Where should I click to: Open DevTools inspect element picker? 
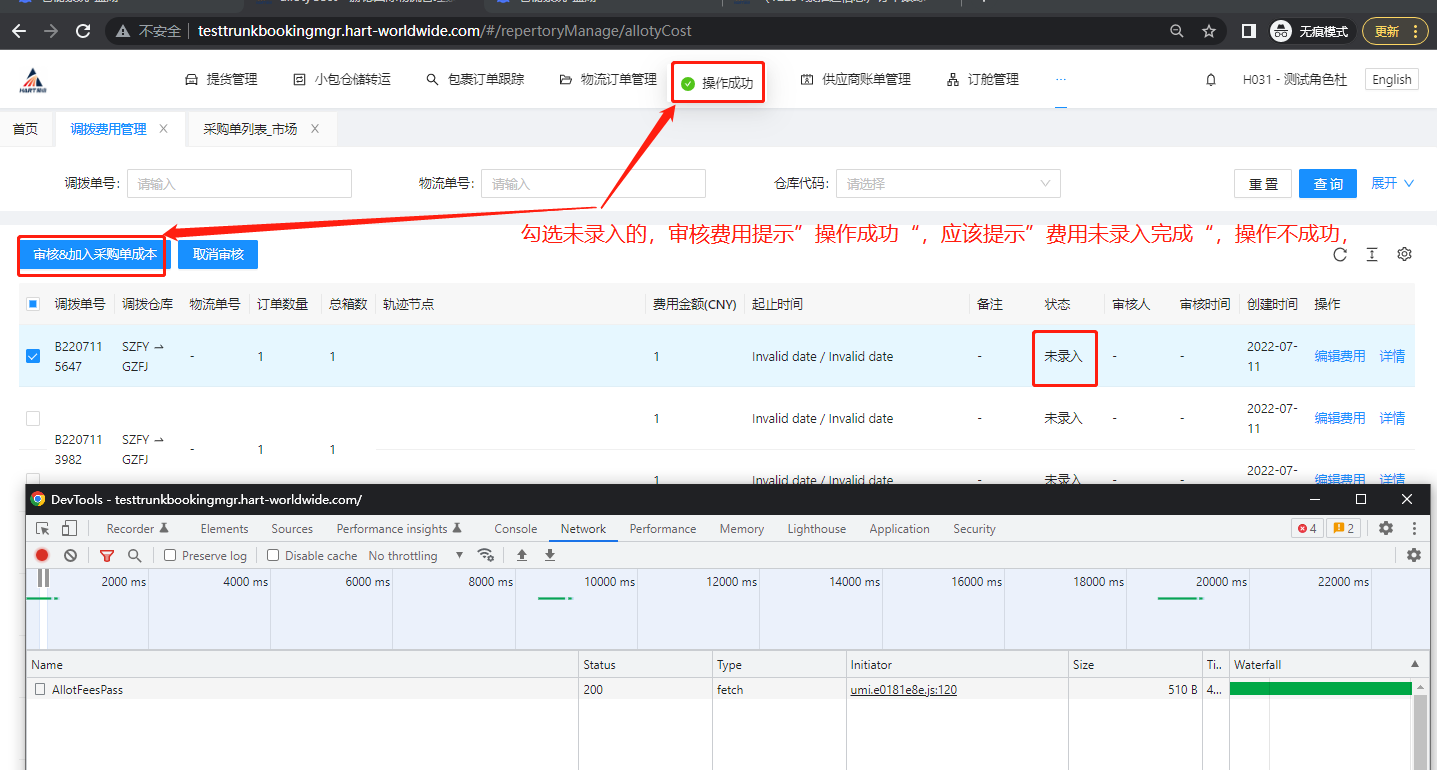click(x=43, y=529)
